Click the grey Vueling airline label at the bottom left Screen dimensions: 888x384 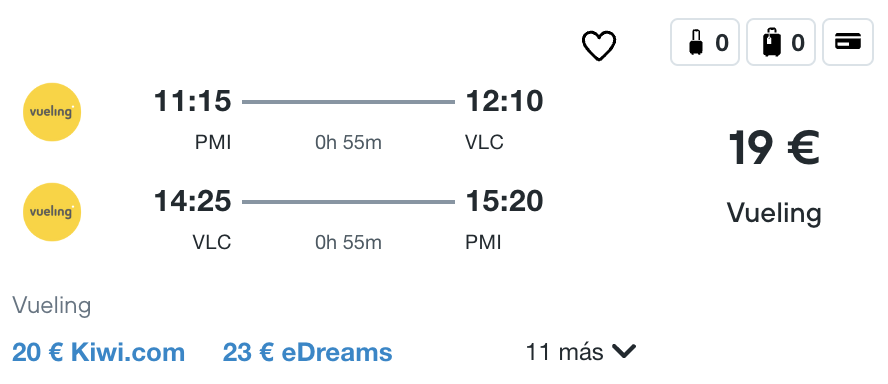pyautogui.click(x=52, y=306)
